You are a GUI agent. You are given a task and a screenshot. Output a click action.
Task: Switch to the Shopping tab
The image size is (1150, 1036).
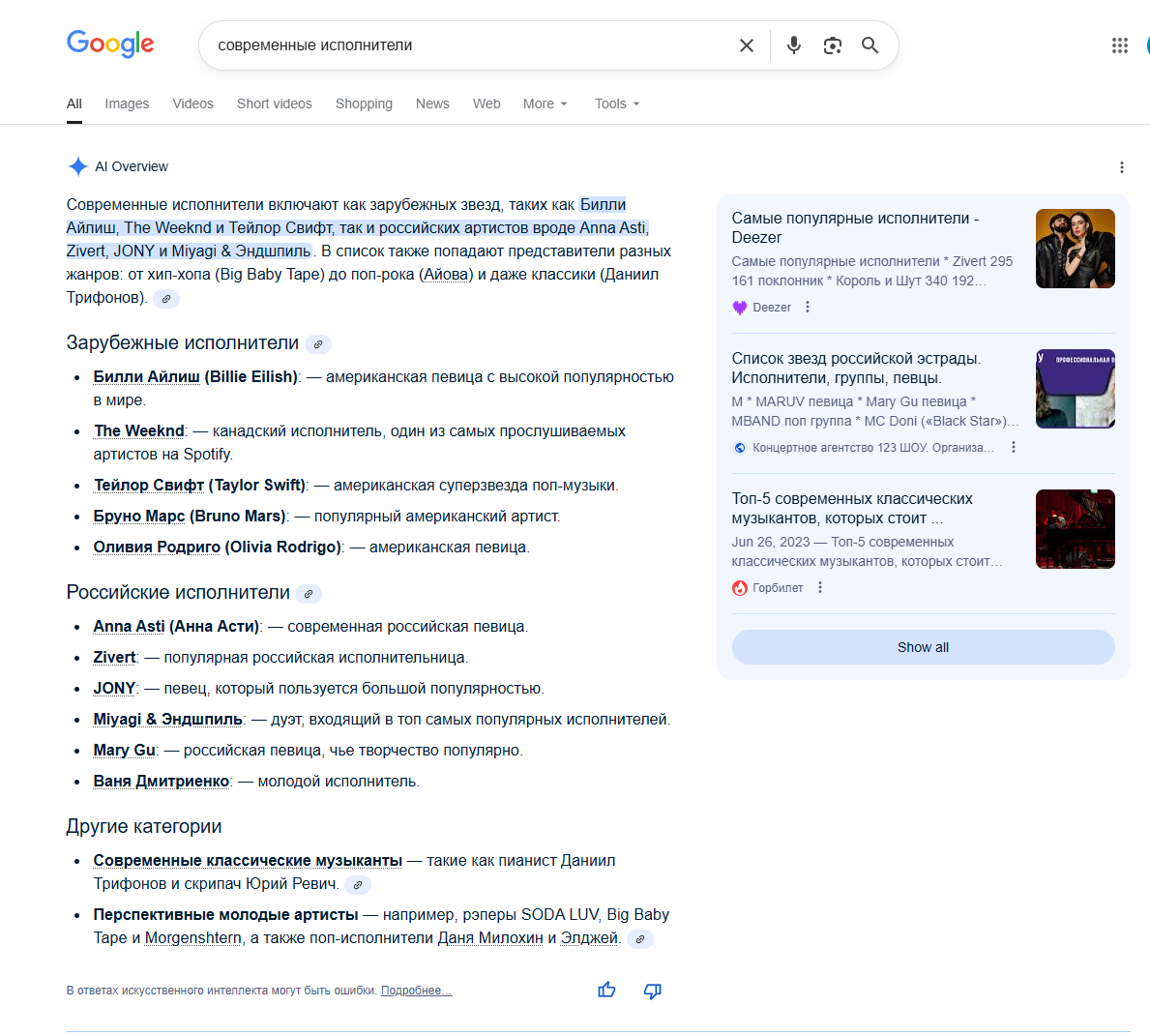[x=364, y=104]
